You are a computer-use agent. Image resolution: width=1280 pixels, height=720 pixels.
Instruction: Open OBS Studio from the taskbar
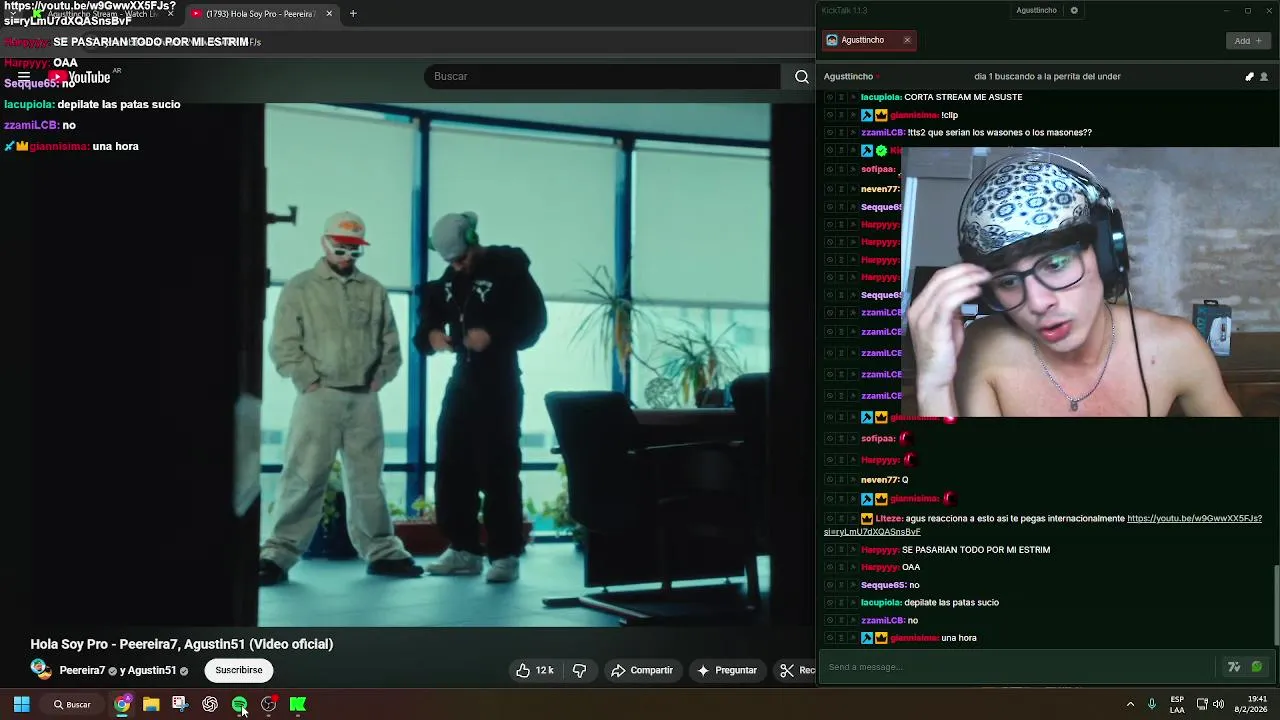tap(268, 704)
